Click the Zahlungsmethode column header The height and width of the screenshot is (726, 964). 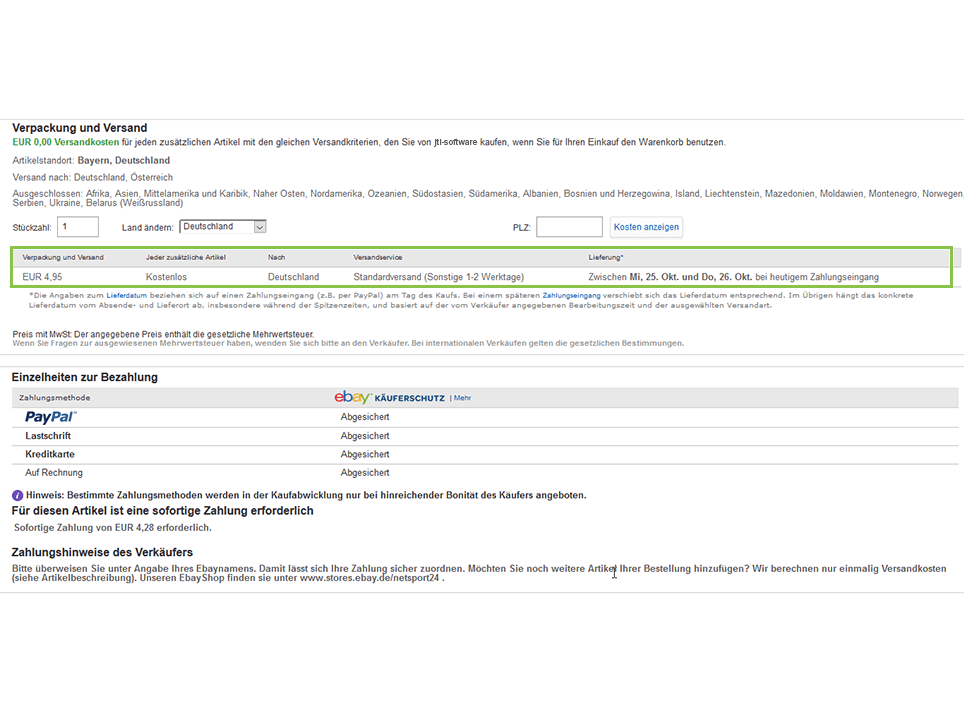coord(54,398)
